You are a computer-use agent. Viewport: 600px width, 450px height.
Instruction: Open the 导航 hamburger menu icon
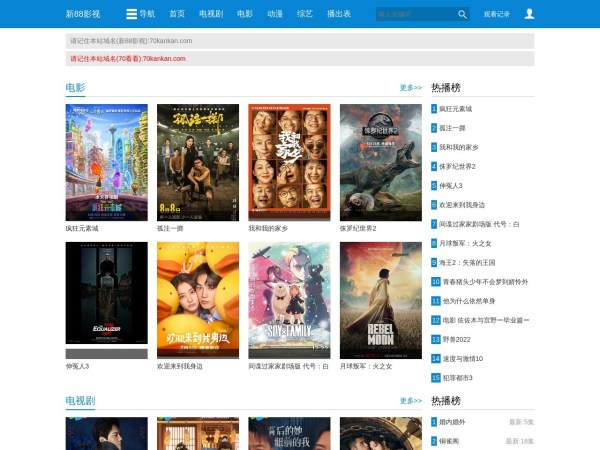point(132,14)
